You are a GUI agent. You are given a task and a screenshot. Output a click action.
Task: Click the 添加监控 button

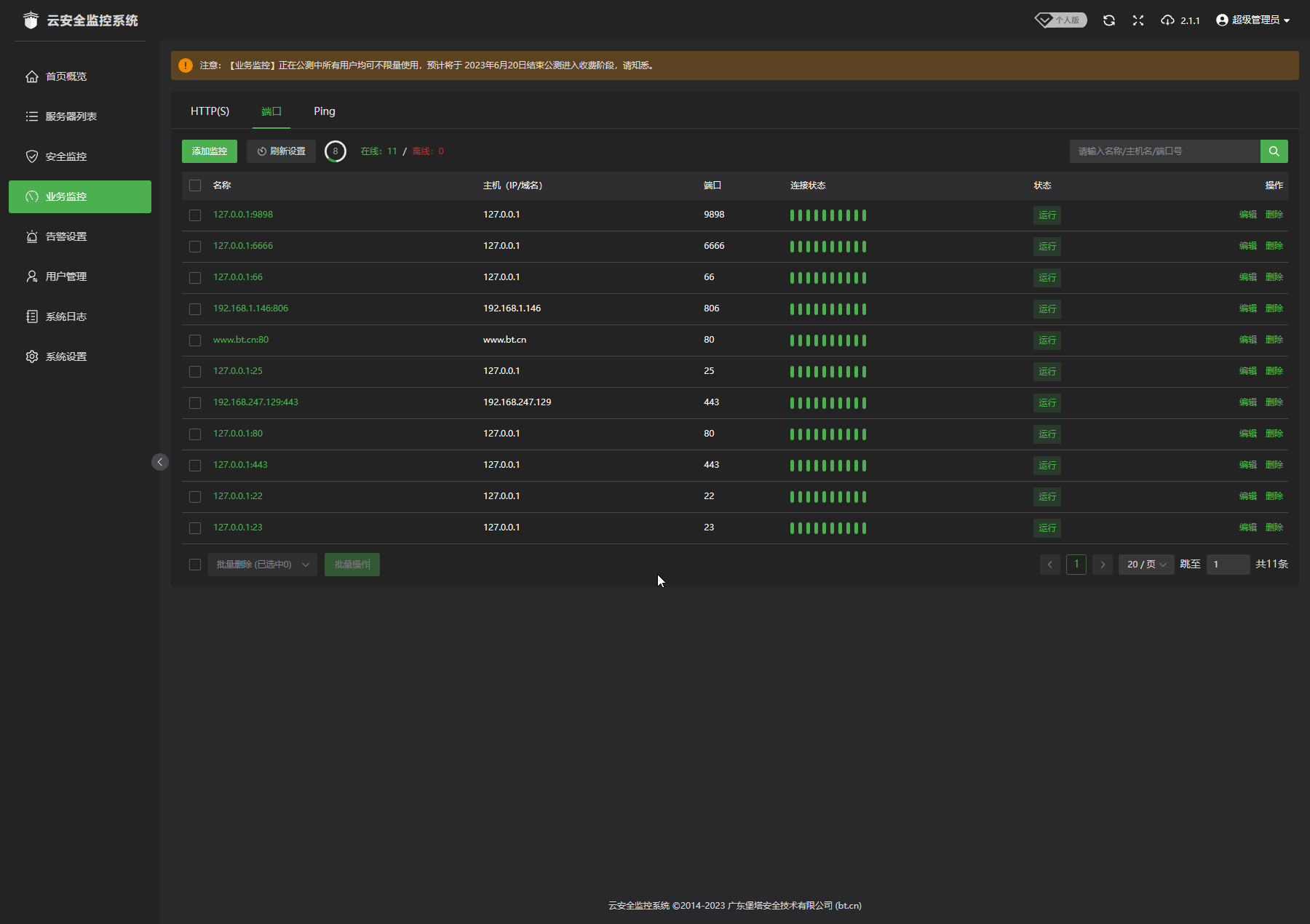tap(210, 151)
